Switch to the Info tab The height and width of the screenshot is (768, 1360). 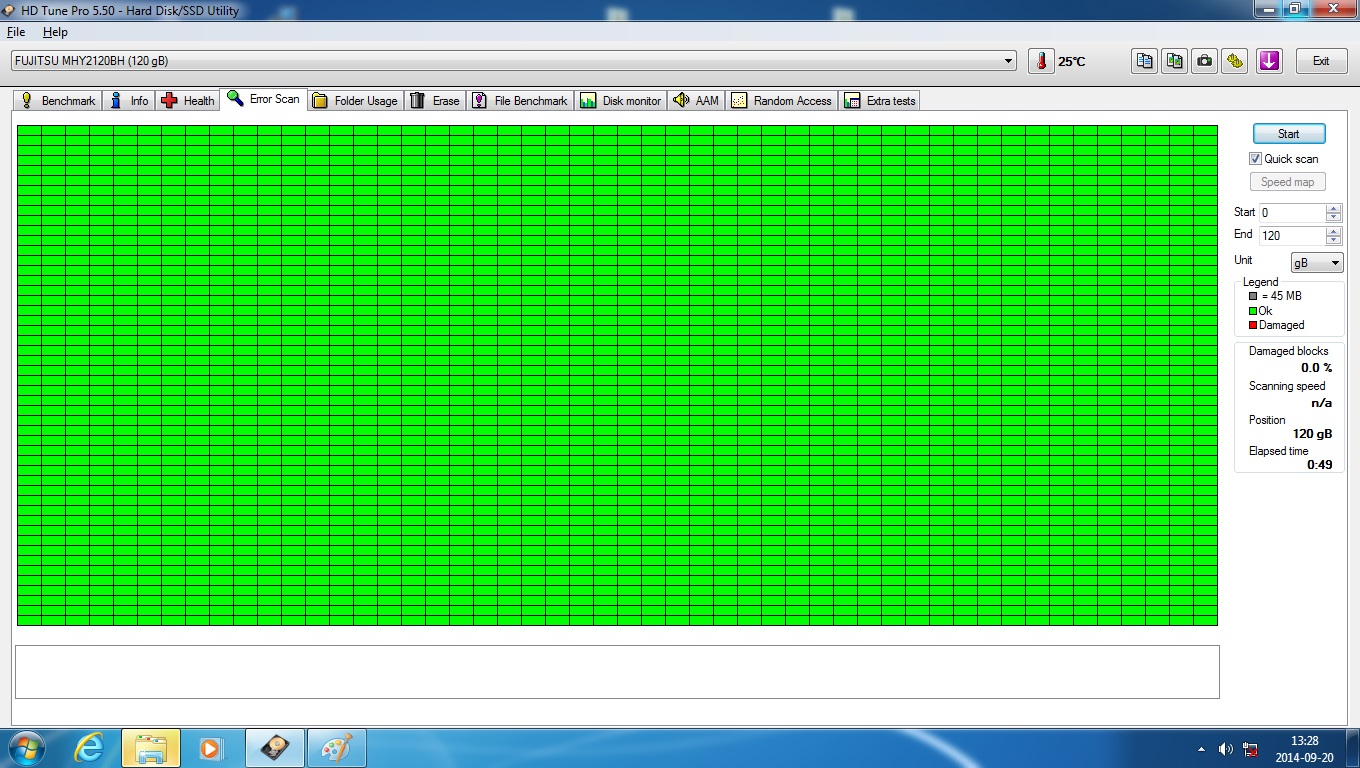pyautogui.click(x=129, y=101)
